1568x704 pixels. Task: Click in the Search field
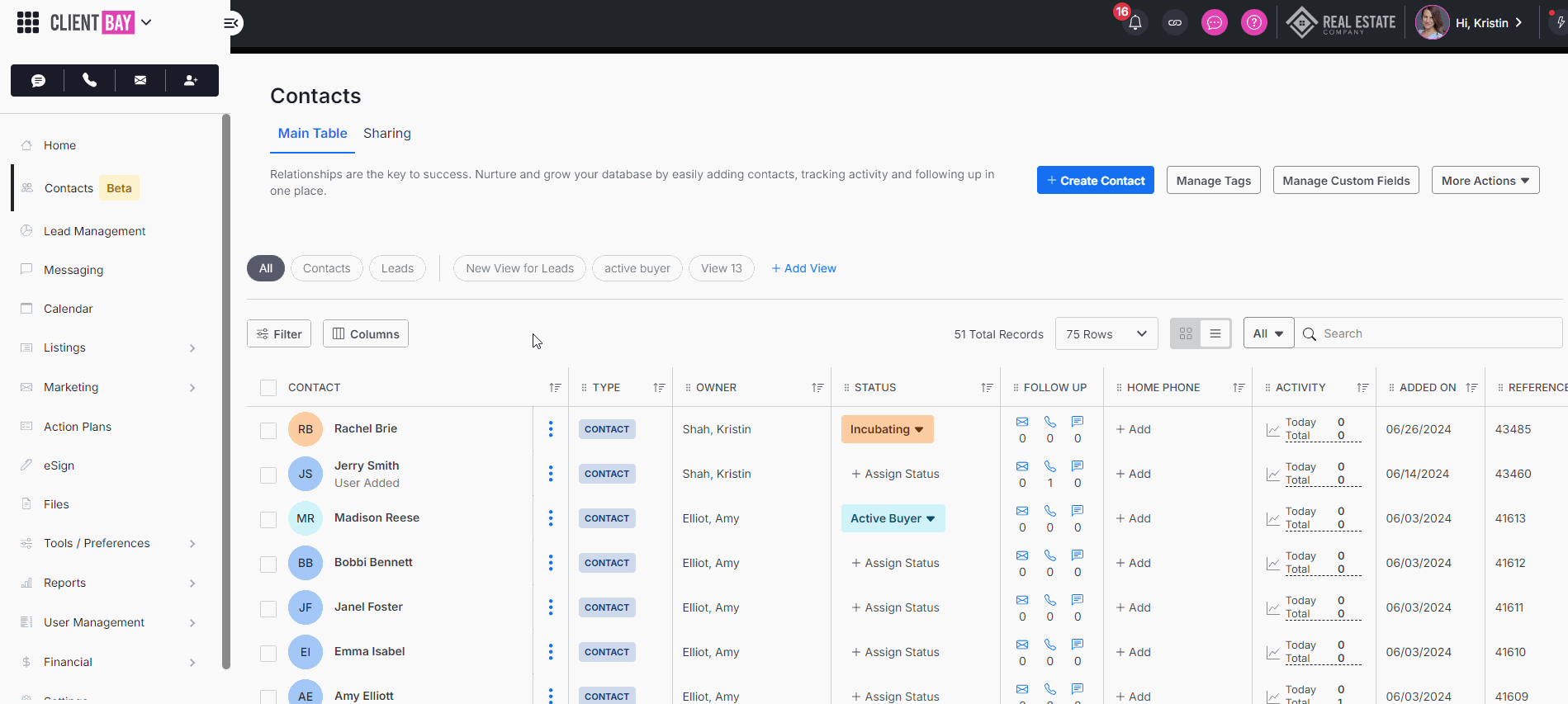[x=1428, y=333]
